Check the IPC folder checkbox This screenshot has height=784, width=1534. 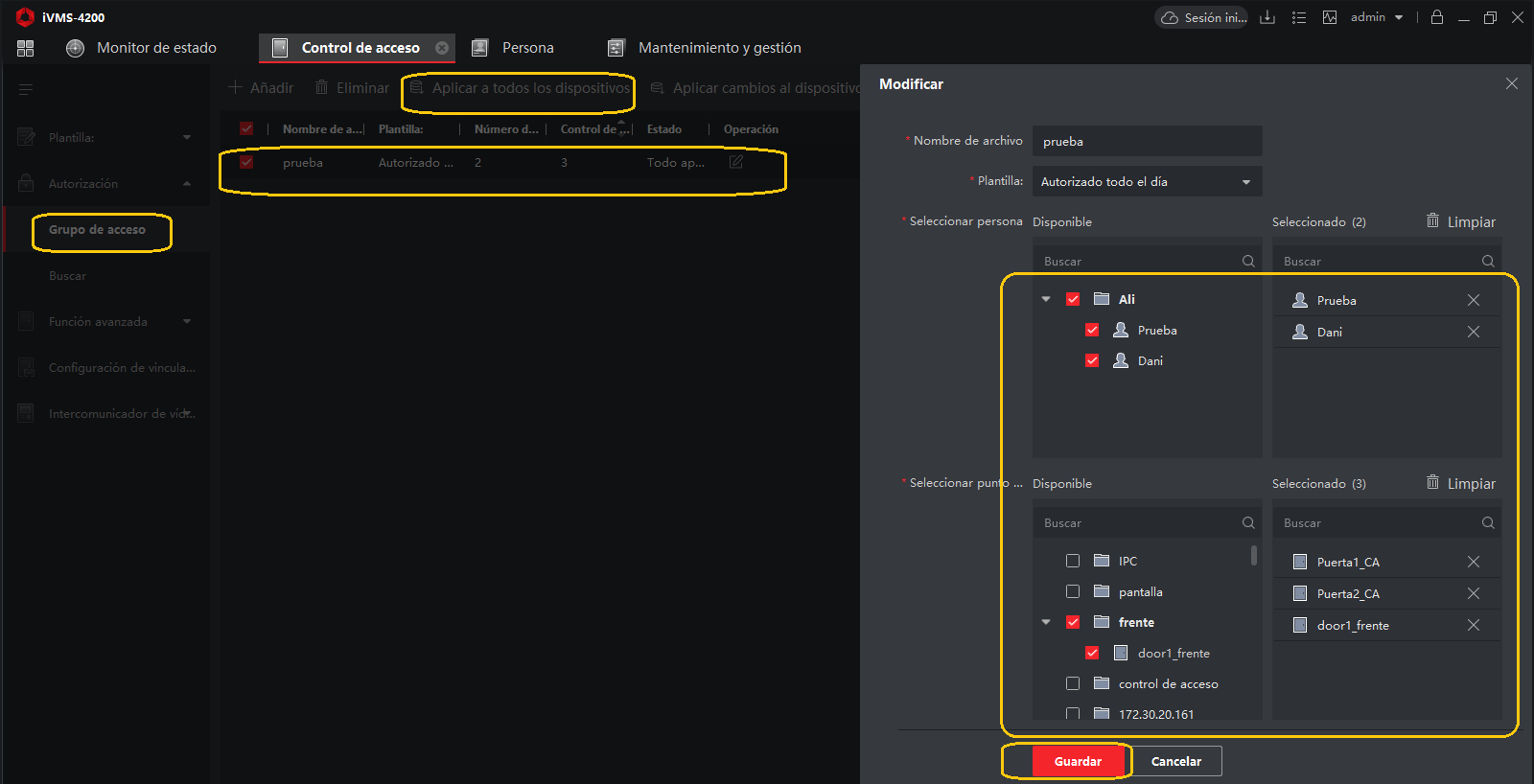pyautogui.click(x=1073, y=561)
